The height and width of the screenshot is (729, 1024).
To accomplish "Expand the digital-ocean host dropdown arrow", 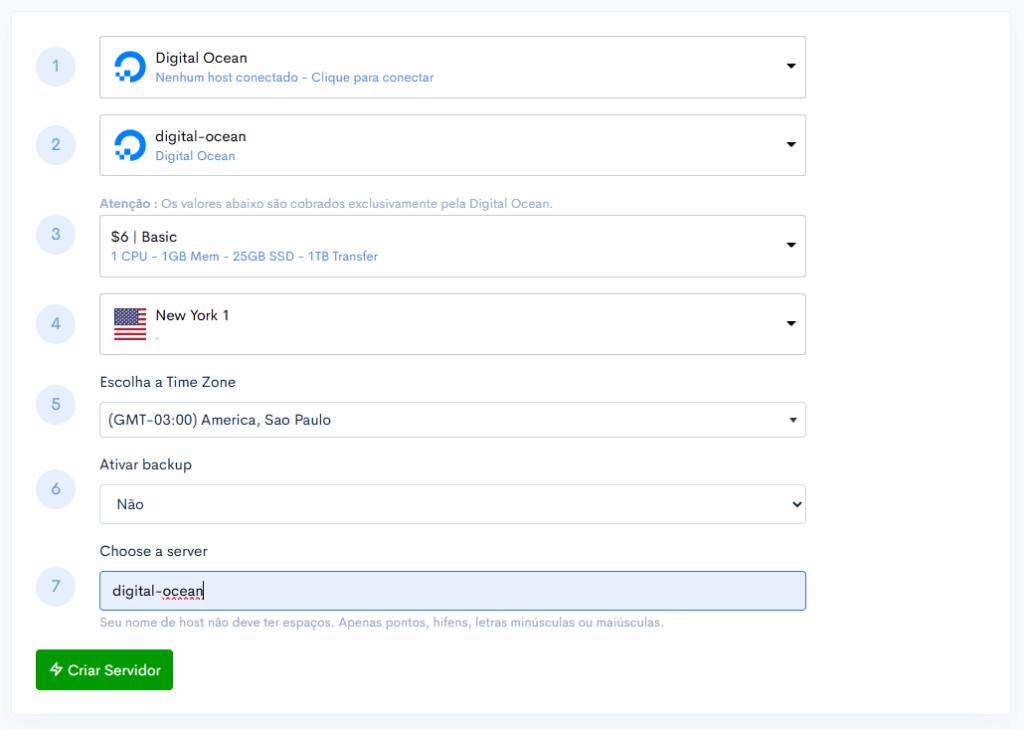I will pos(791,144).
